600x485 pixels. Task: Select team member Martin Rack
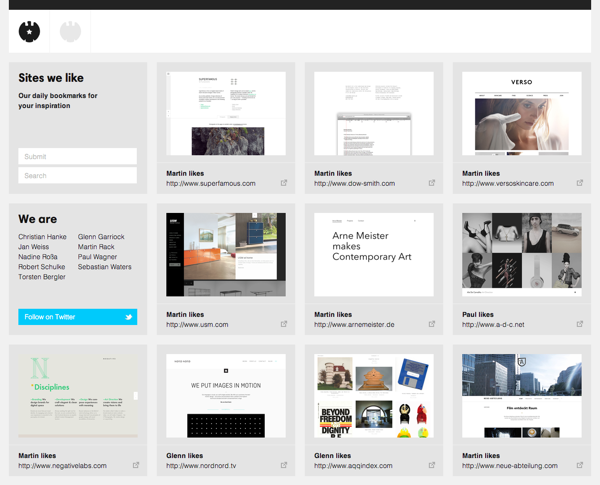pyautogui.click(x=96, y=247)
